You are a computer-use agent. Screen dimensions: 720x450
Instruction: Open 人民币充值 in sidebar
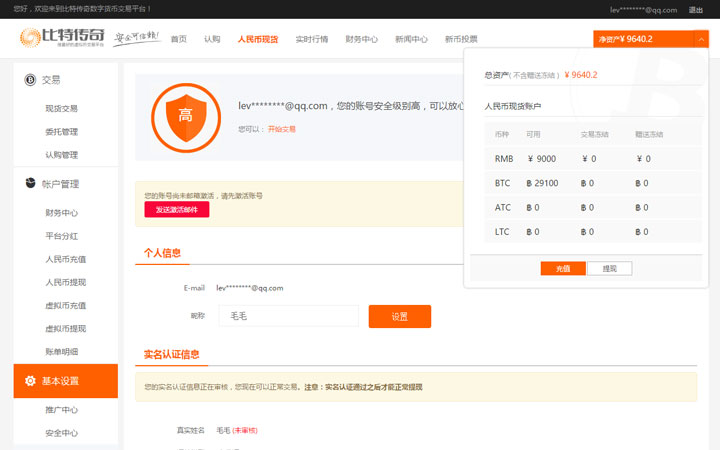[x=66, y=259]
